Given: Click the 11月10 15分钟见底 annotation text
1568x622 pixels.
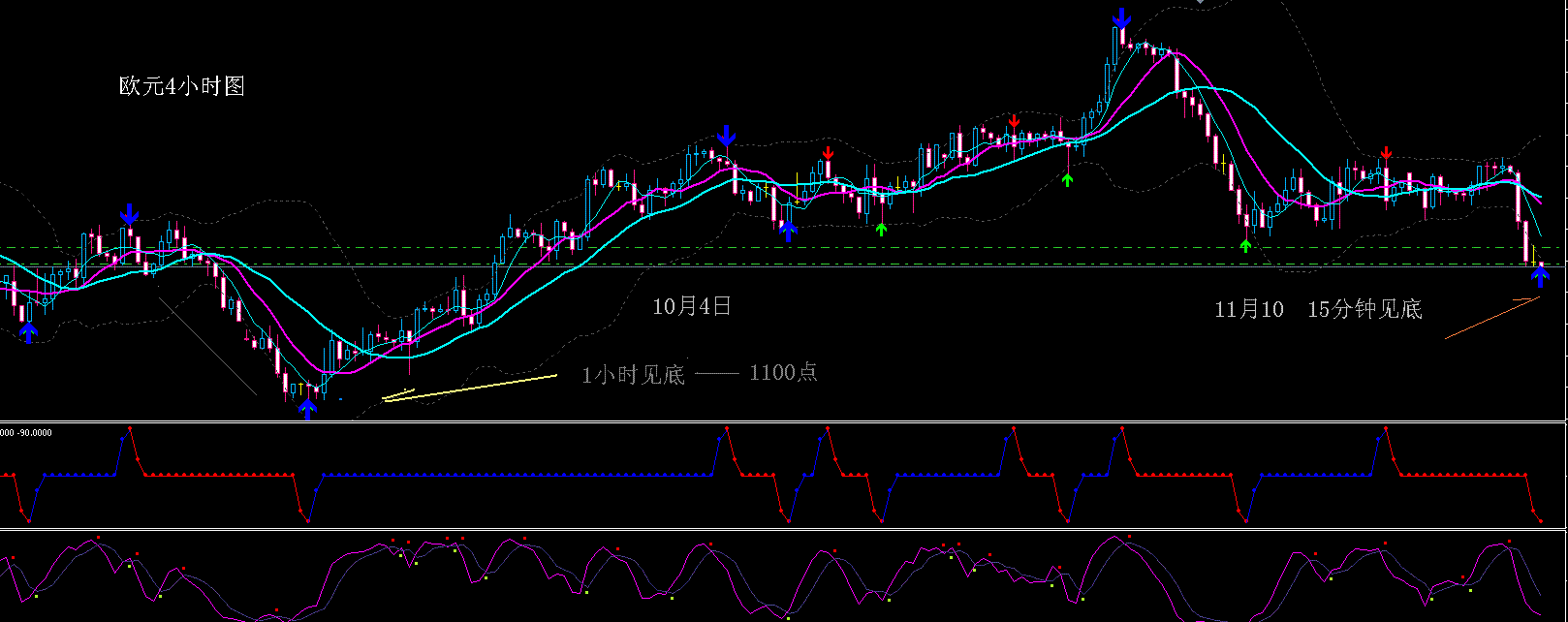Looking at the screenshot, I should 1318,309.
